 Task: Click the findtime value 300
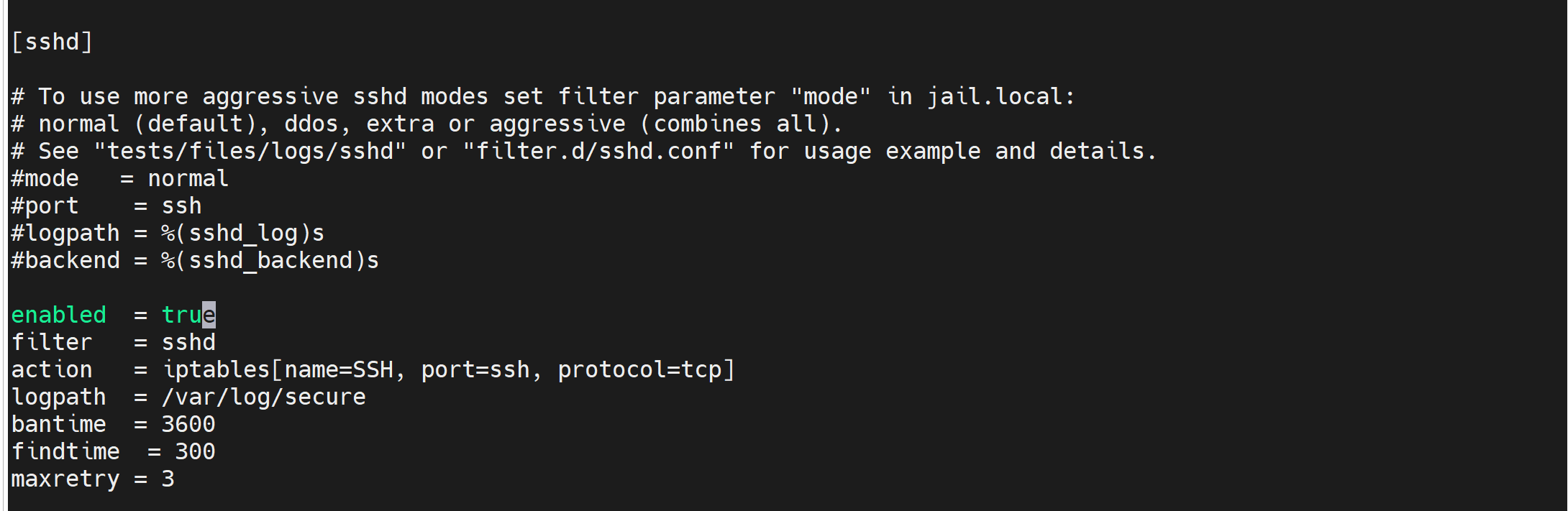coord(196,451)
